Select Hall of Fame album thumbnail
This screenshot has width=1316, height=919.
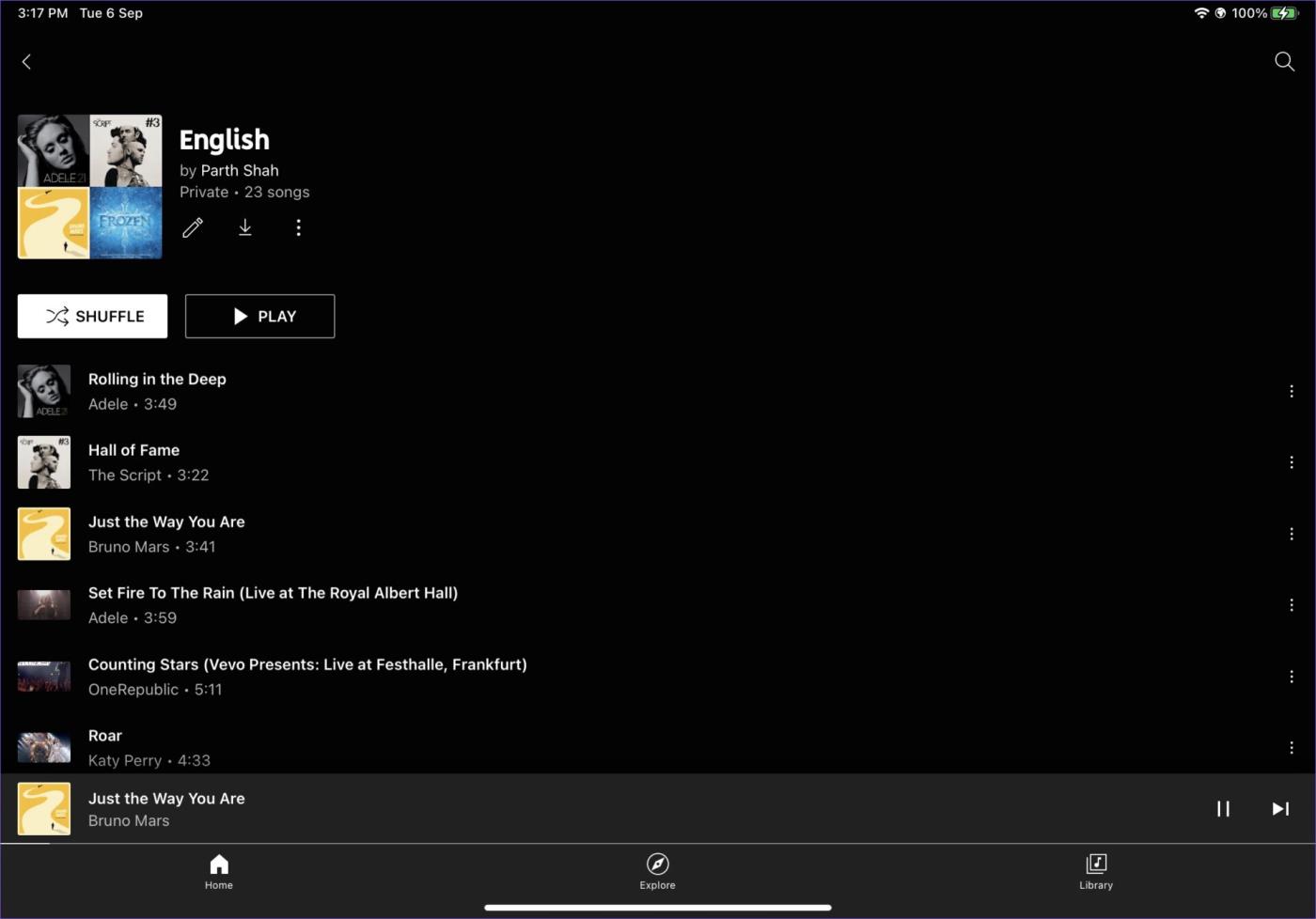[44, 462]
